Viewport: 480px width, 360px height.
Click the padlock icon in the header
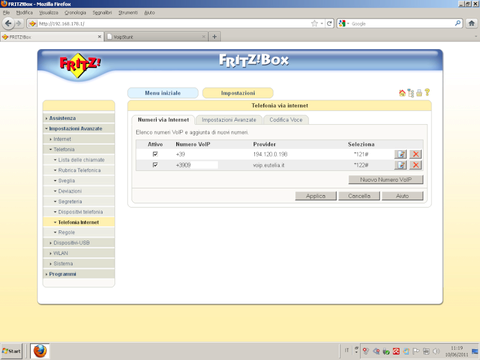click(x=419, y=93)
